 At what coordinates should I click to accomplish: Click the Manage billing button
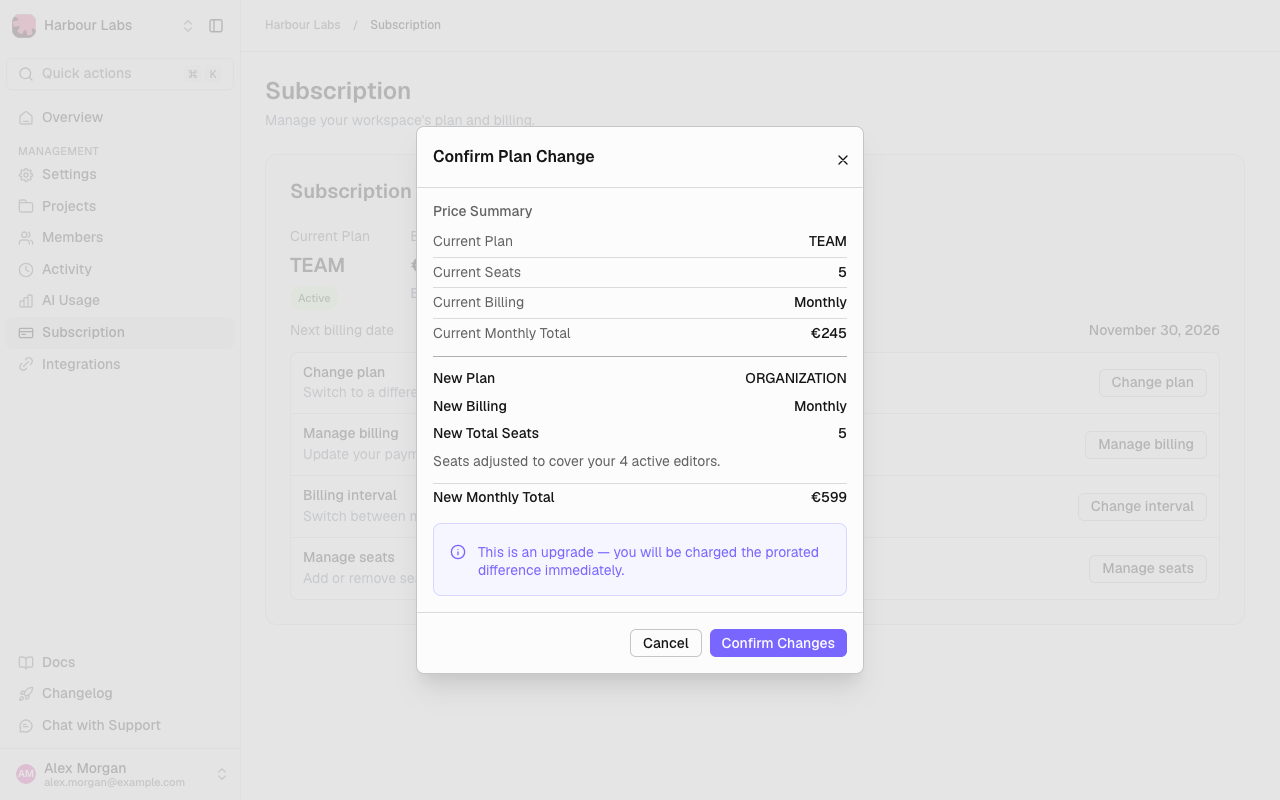(x=1146, y=445)
